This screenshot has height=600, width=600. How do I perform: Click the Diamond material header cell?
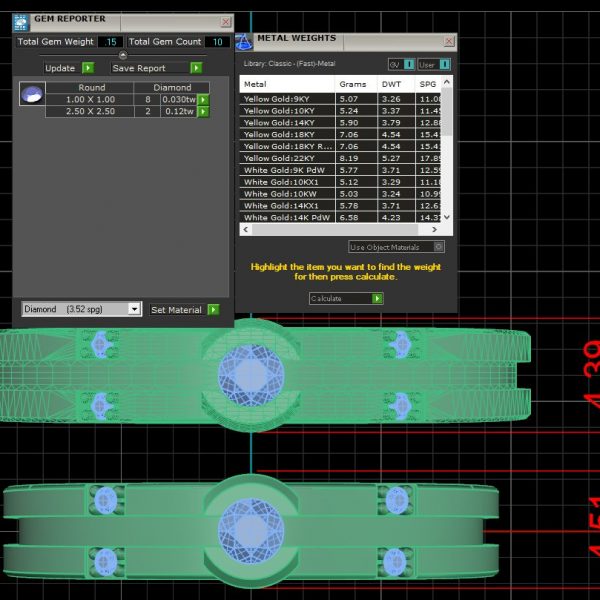pyautogui.click(x=172, y=88)
